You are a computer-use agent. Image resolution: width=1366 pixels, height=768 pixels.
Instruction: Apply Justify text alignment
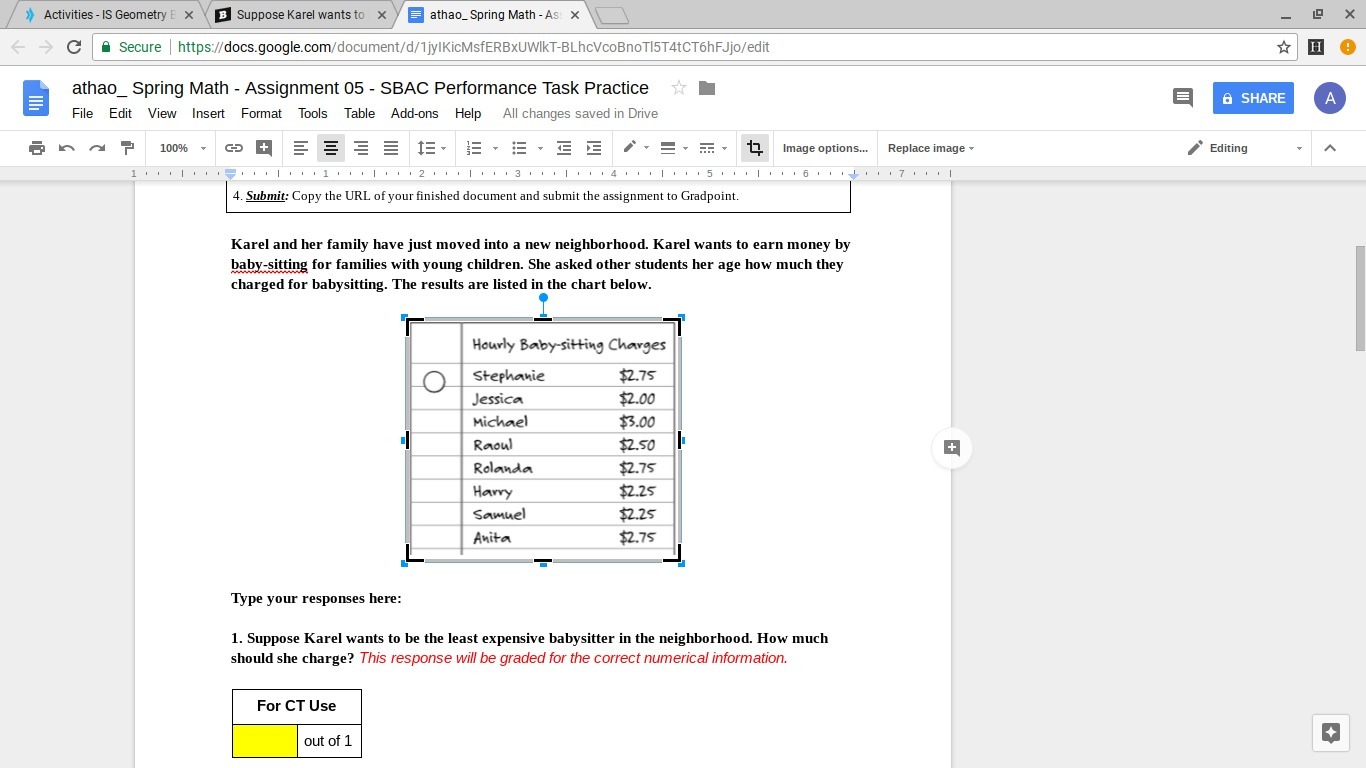click(x=391, y=148)
